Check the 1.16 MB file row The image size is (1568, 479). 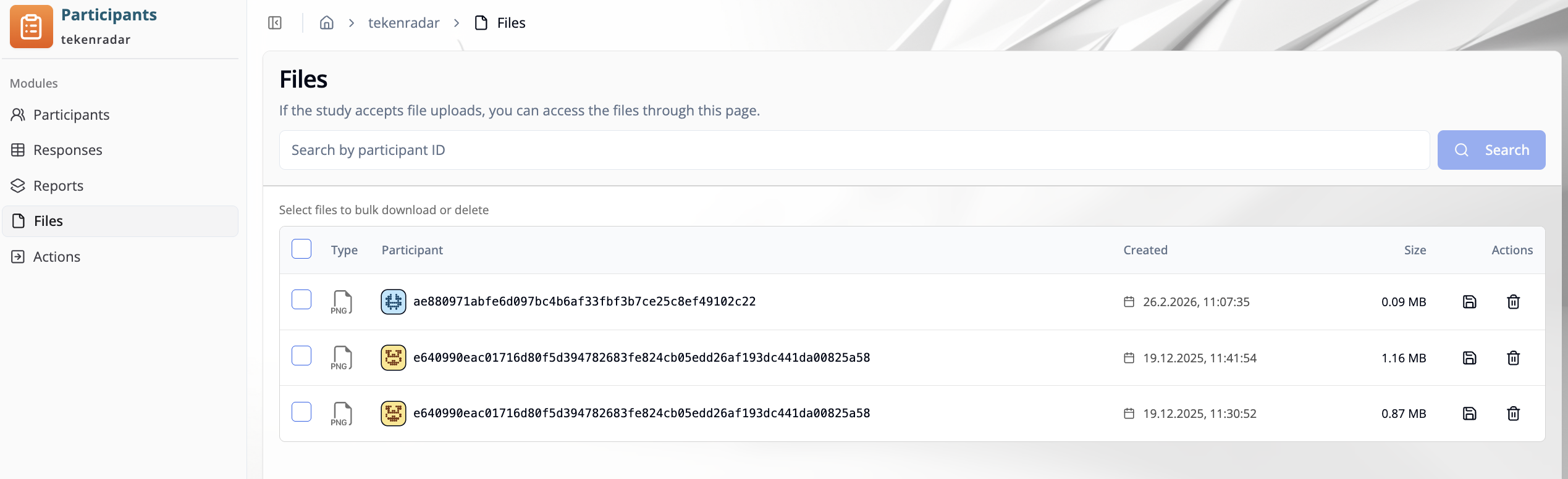tap(301, 356)
